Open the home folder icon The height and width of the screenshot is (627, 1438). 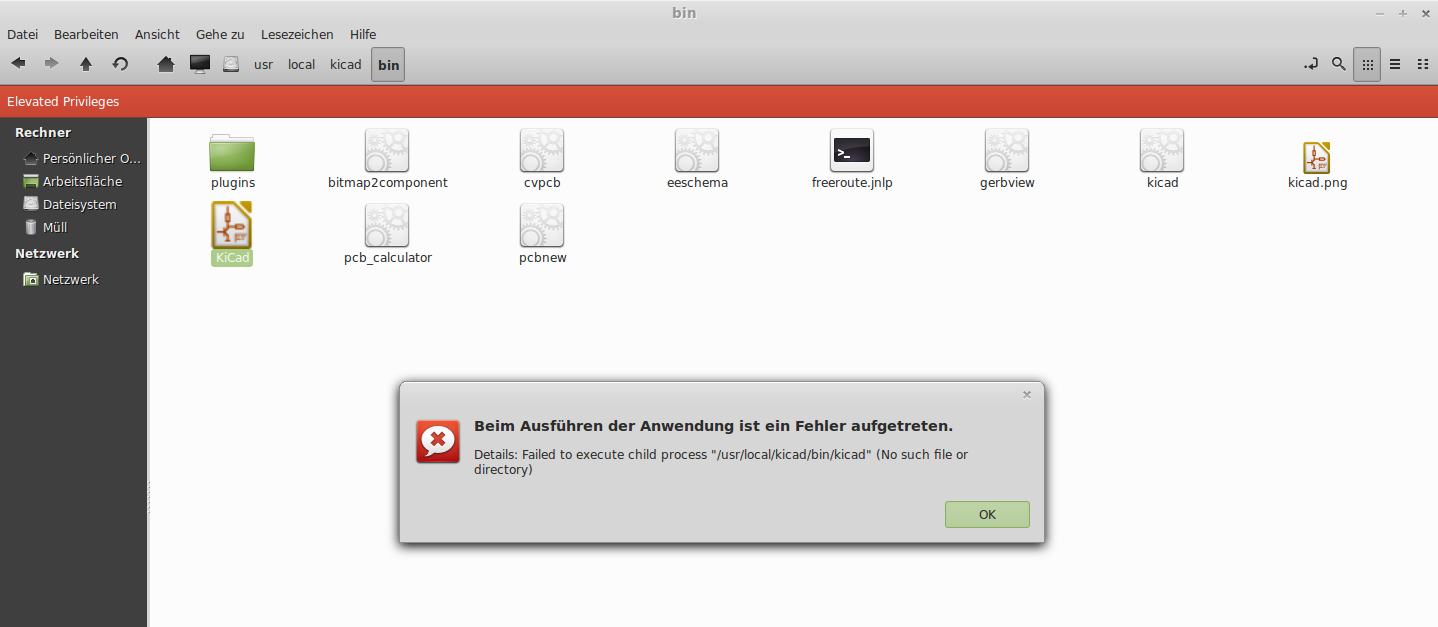coord(166,64)
